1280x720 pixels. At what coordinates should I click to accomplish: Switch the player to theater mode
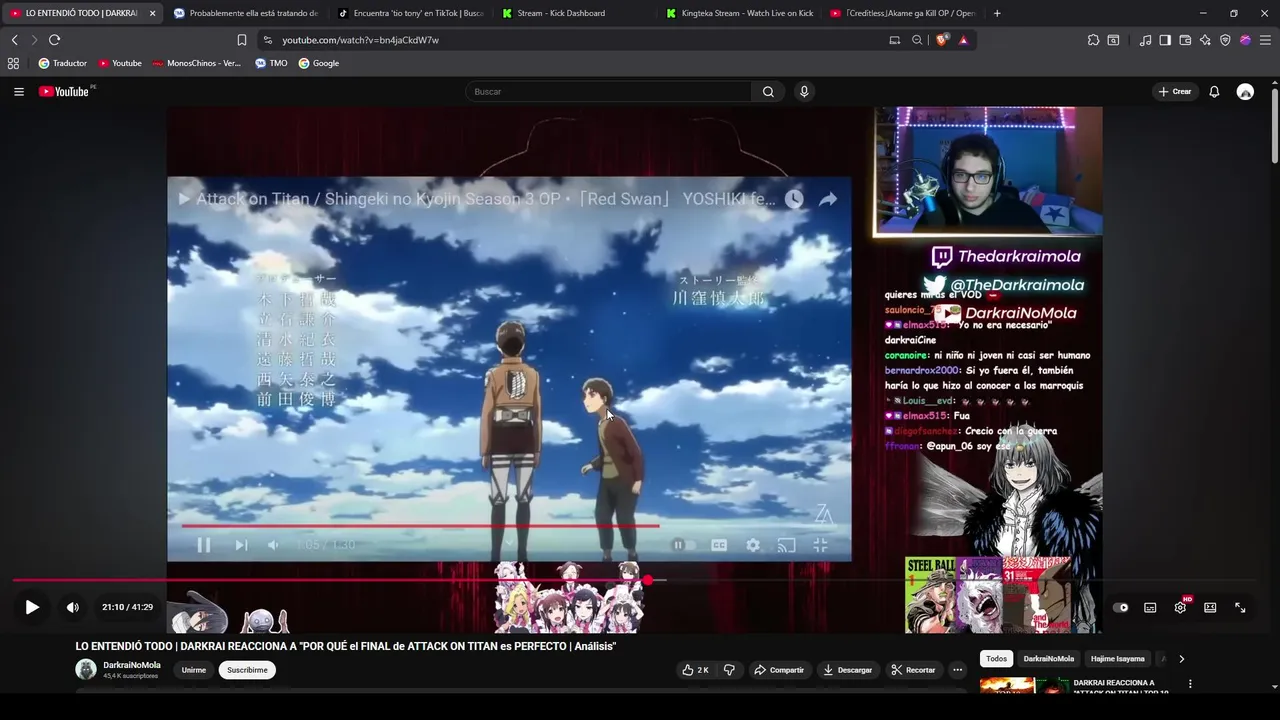[x=1210, y=607]
